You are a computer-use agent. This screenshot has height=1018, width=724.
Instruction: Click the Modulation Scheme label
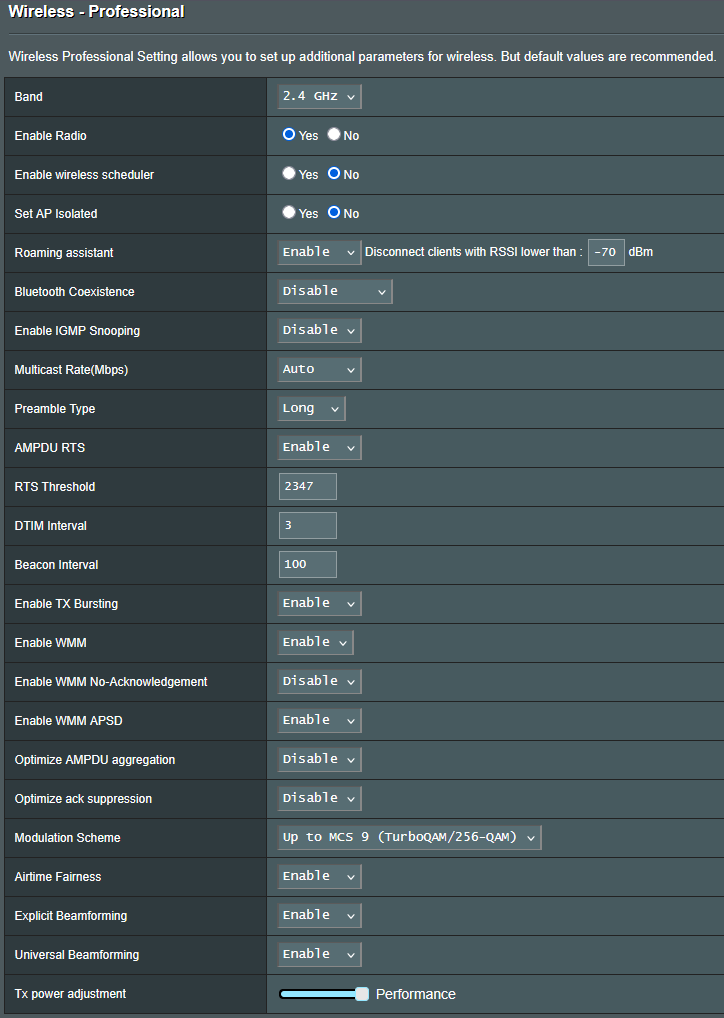coord(68,838)
